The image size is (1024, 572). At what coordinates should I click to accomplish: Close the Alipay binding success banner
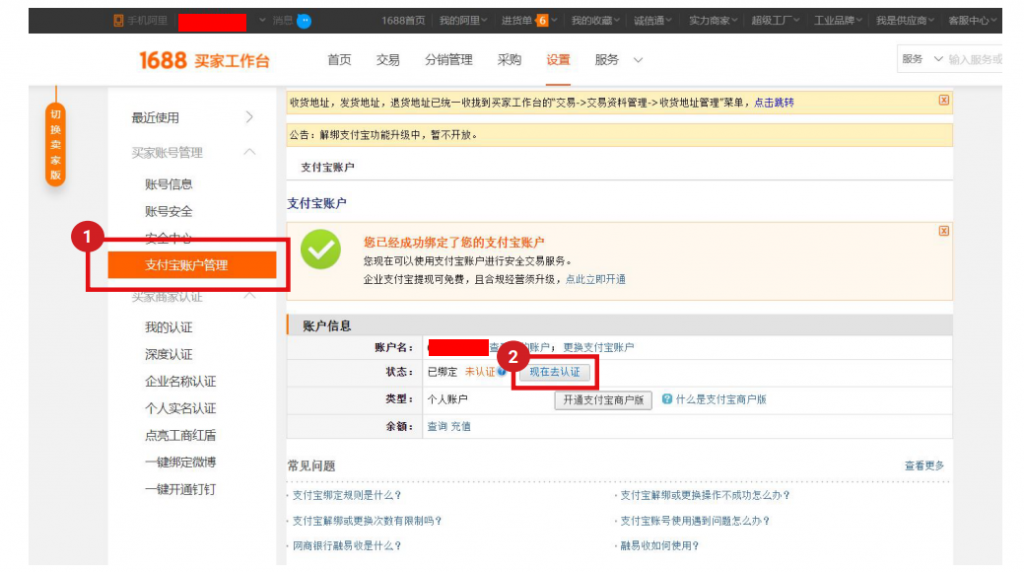pyautogui.click(x=943, y=231)
